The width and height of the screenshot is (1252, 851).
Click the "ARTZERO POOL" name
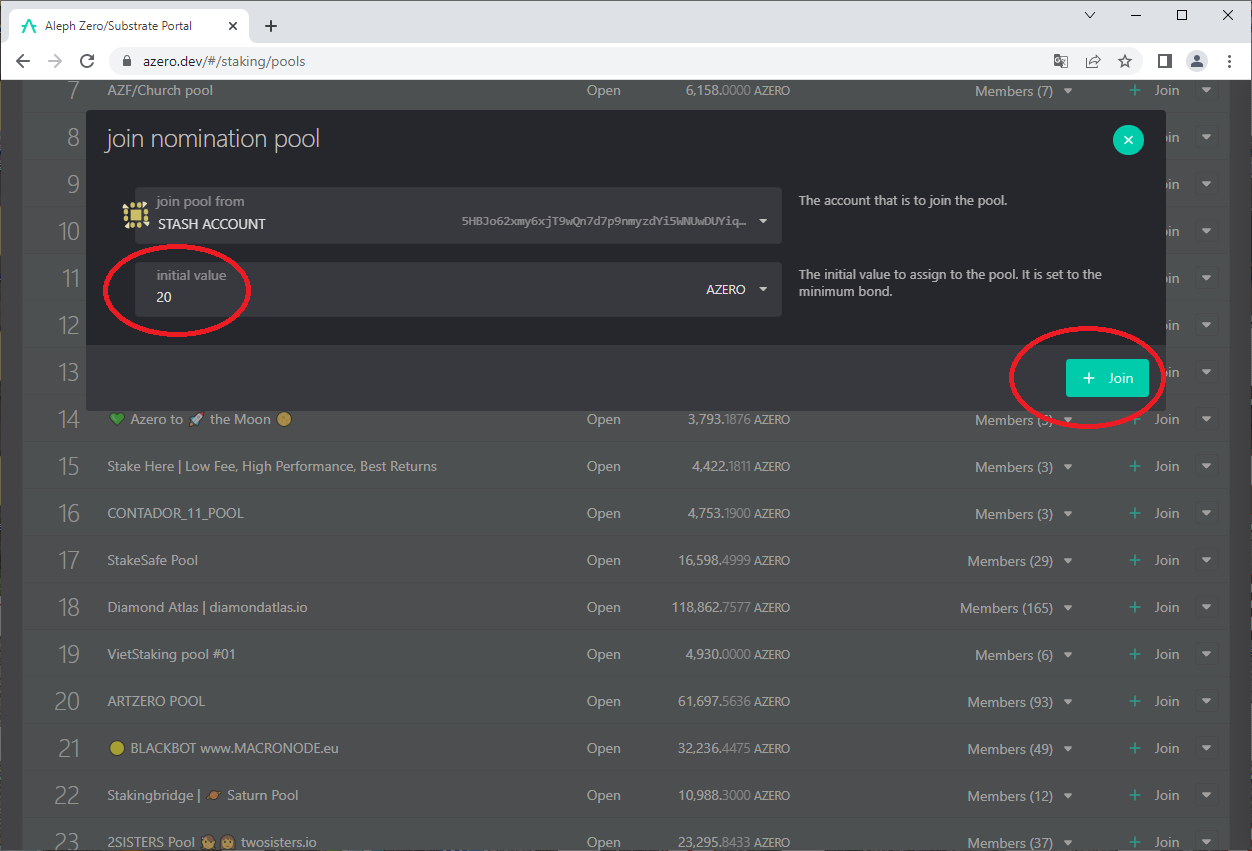[156, 701]
